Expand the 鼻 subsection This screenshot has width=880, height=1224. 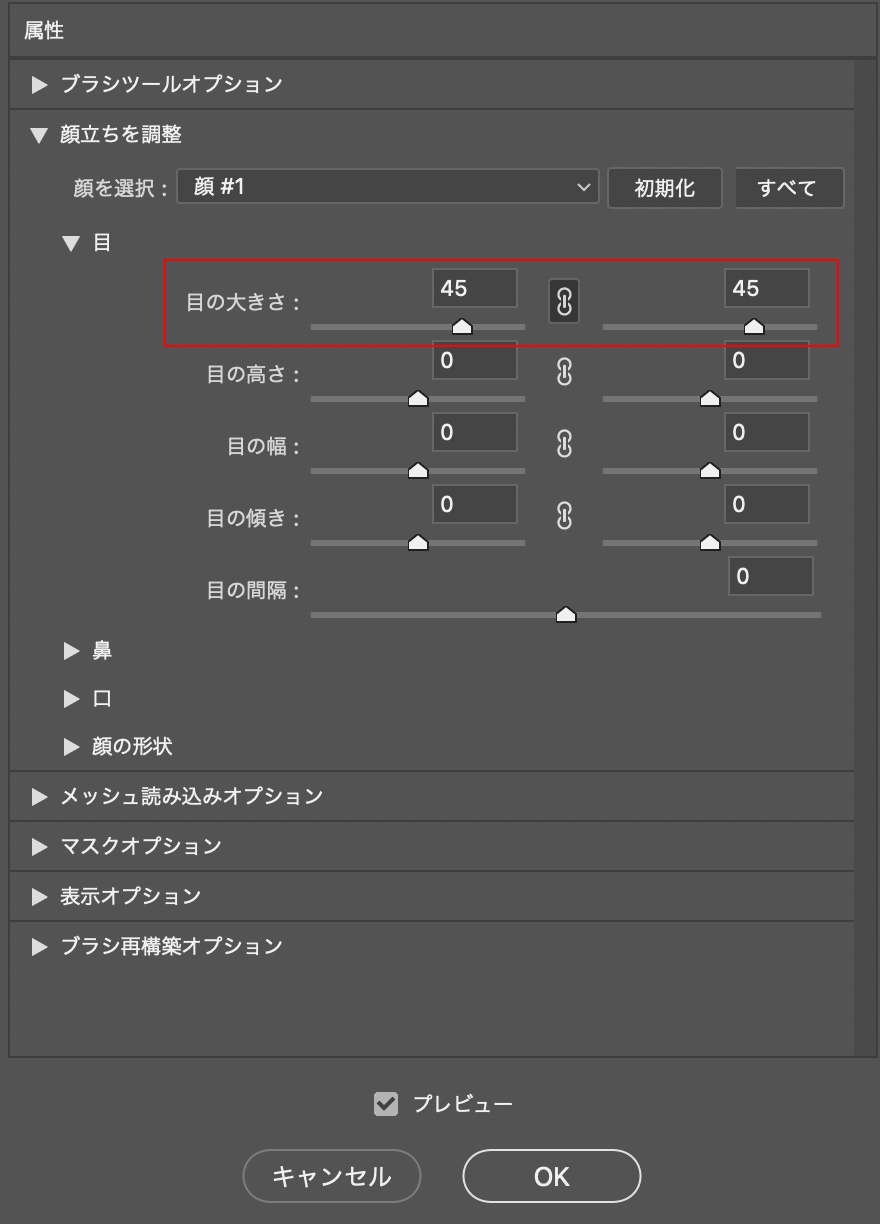coord(71,651)
